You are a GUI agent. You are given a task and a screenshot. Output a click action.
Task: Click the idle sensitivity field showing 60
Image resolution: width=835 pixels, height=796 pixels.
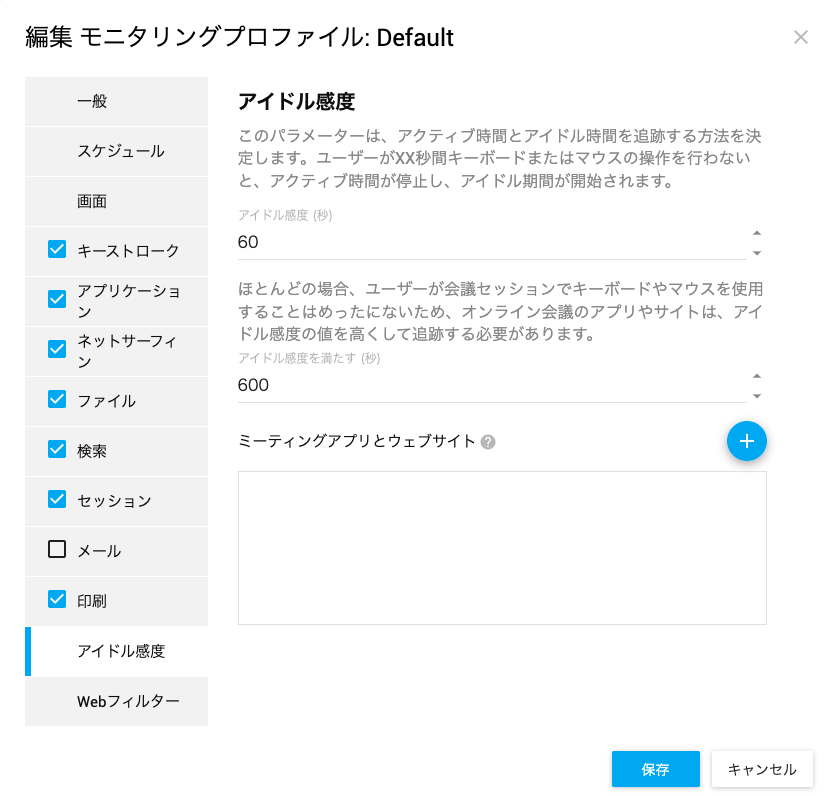(492, 242)
